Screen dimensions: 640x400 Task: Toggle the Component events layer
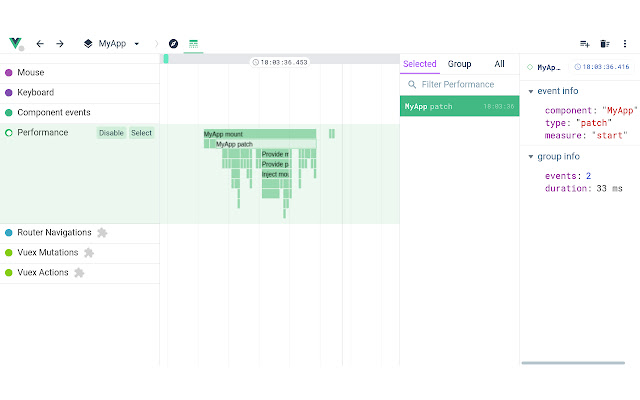pyautogui.click(x=9, y=113)
